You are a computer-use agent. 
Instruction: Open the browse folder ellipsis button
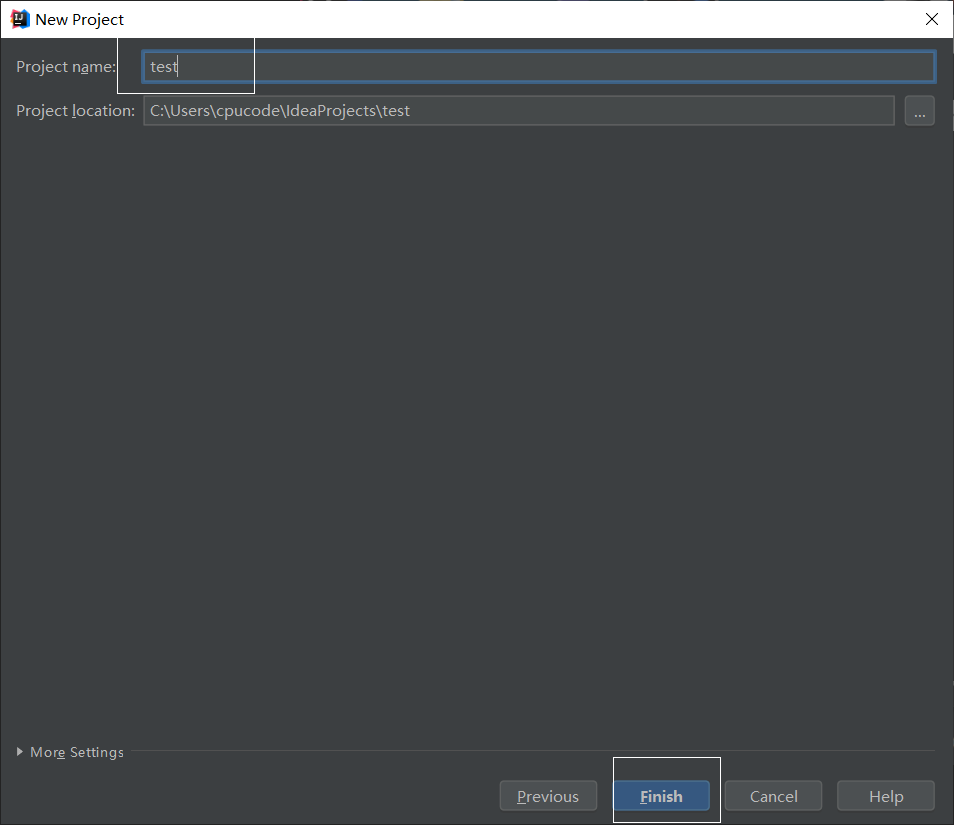(919, 111)
